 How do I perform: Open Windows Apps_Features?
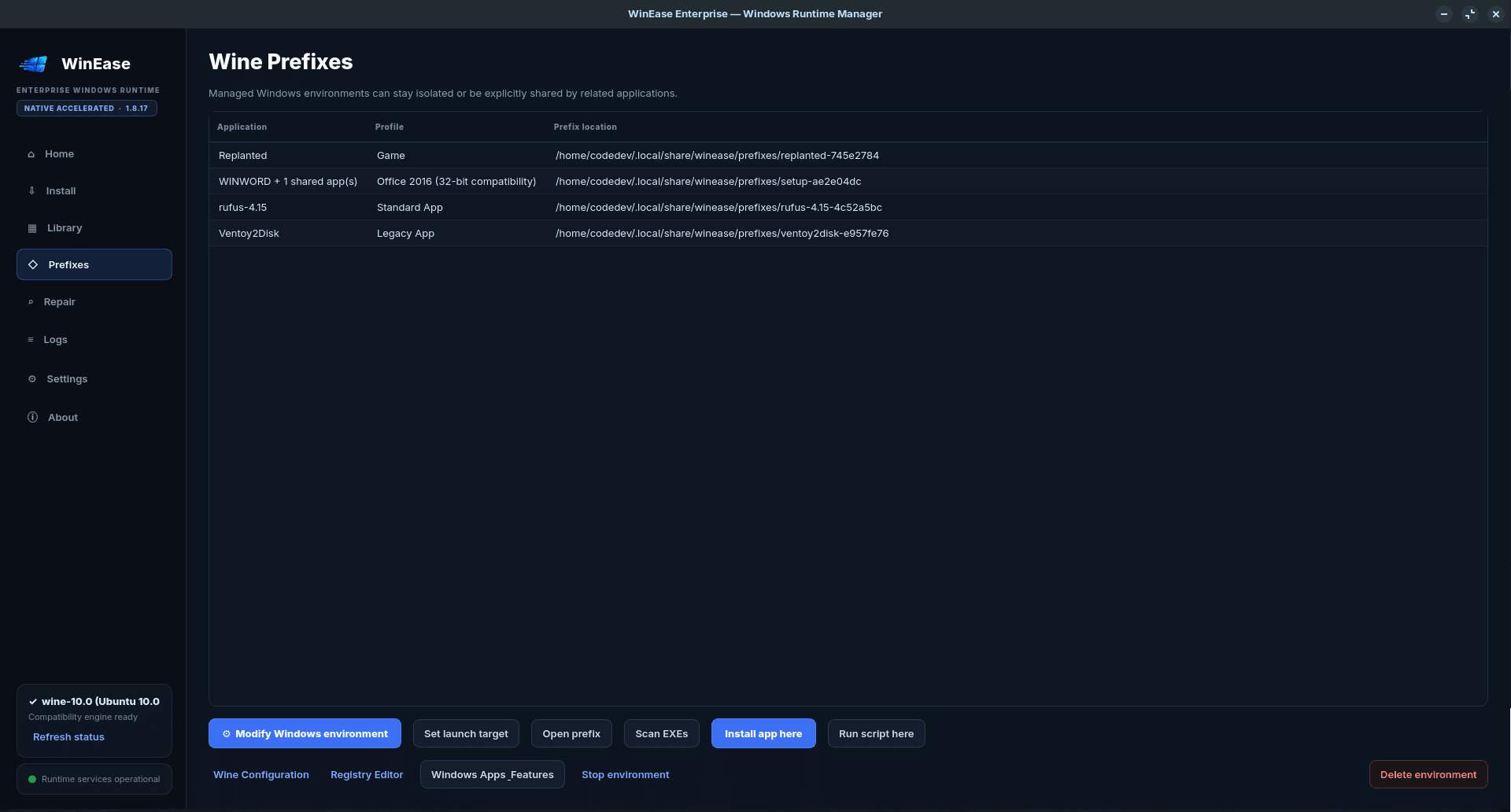click(x=493, y=775)
